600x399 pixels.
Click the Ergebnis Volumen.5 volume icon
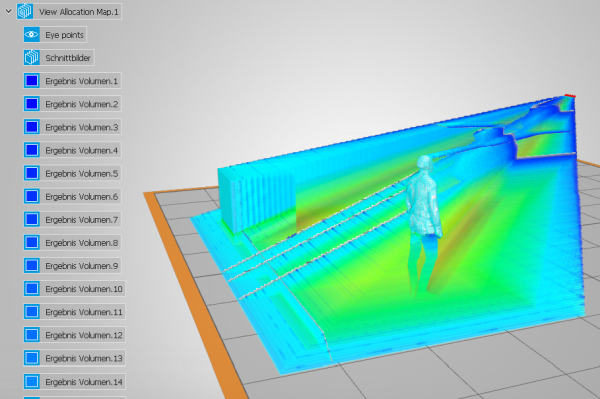[31, 173]
